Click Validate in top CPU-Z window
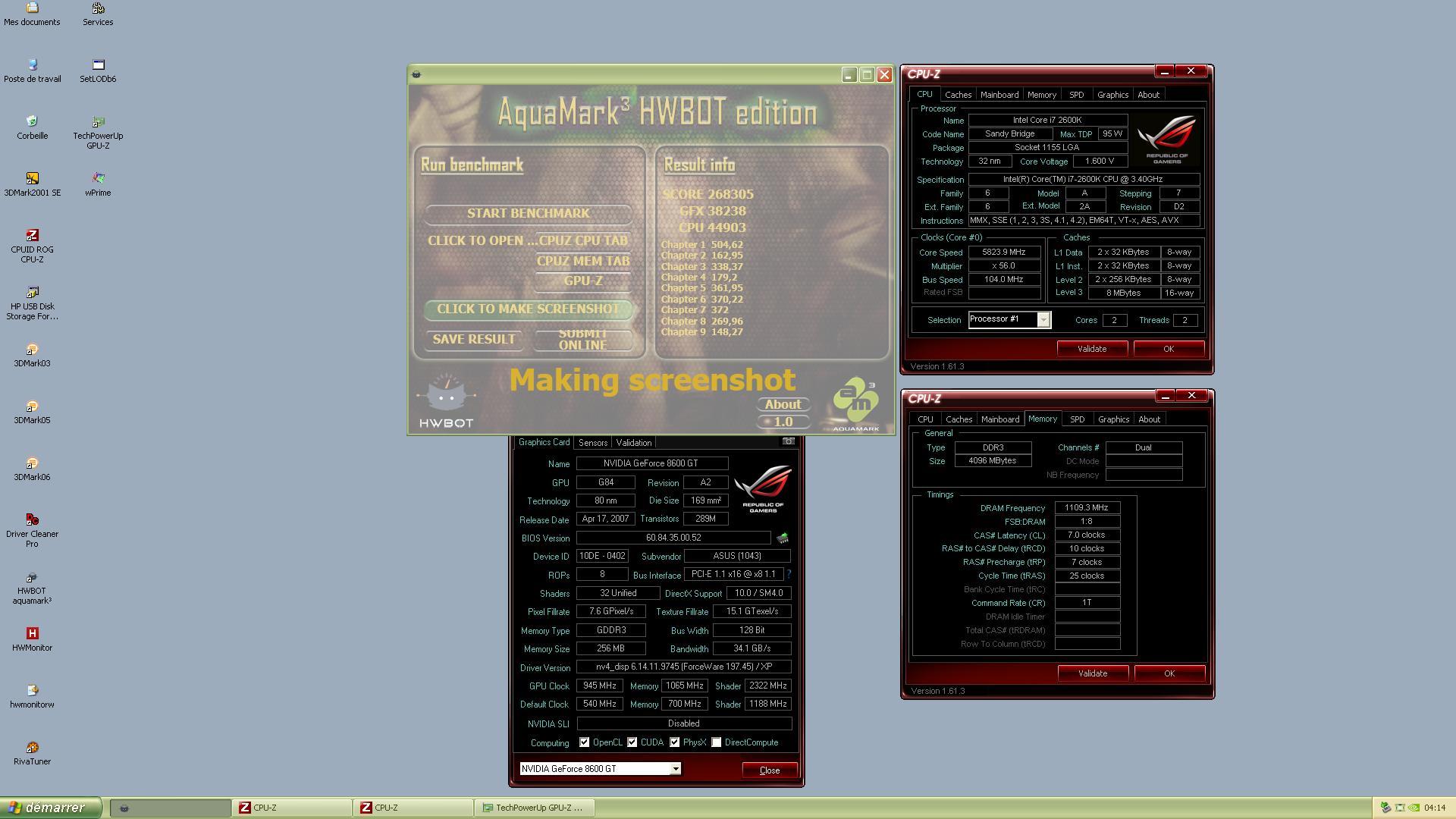The image size is (1456, 819). 1092,349
